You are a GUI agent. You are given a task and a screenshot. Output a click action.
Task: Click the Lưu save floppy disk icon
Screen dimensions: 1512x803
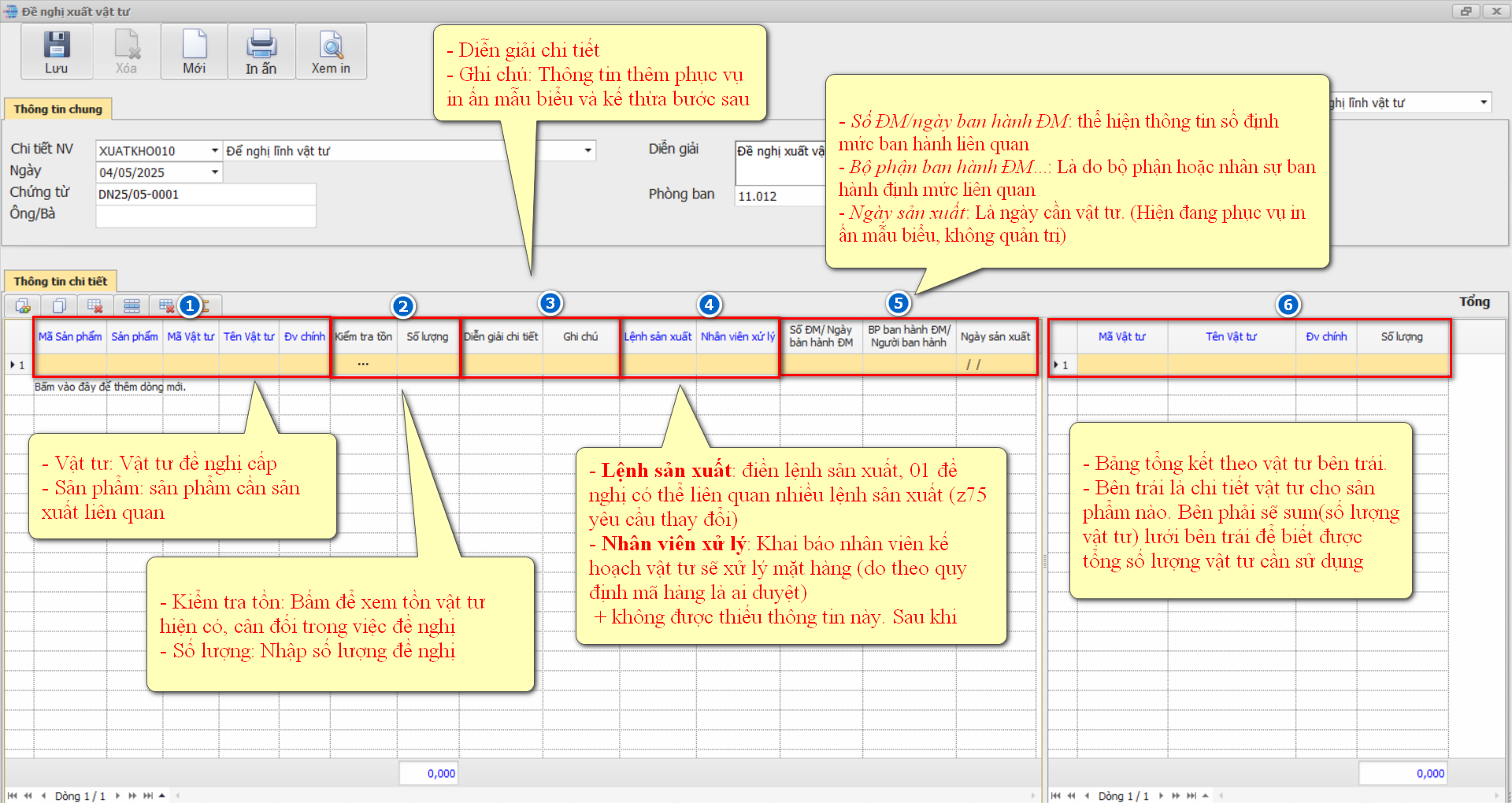[x=56, y=46]
